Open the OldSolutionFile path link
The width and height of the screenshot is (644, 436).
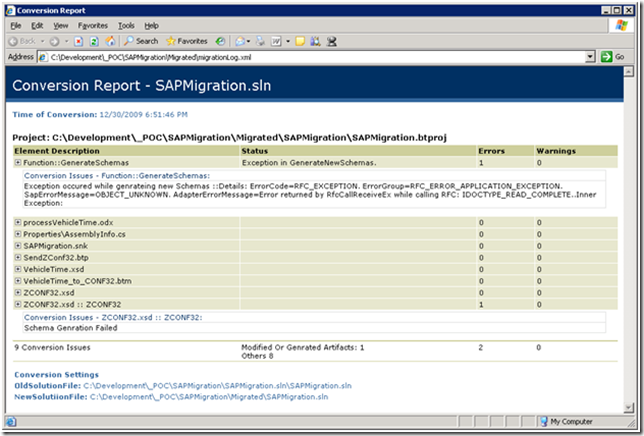pyautogui.click(x=217, y=385)
